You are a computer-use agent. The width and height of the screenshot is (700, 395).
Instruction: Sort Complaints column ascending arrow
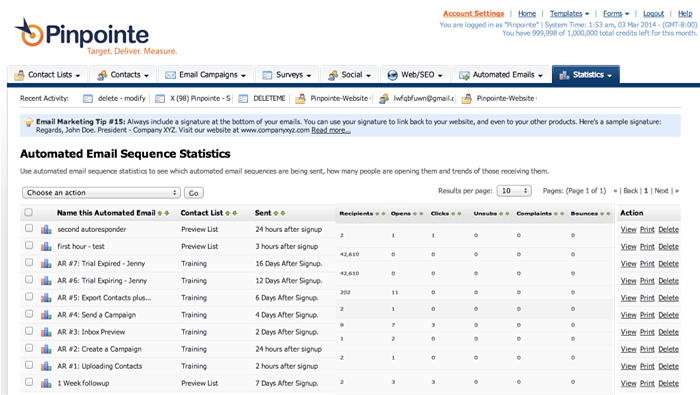(556, 214)
